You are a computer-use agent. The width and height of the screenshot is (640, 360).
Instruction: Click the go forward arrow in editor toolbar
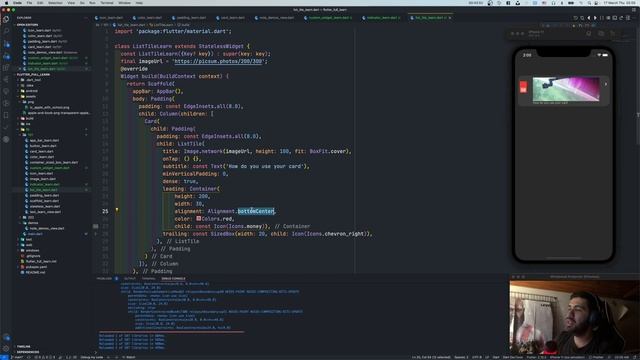595,18
